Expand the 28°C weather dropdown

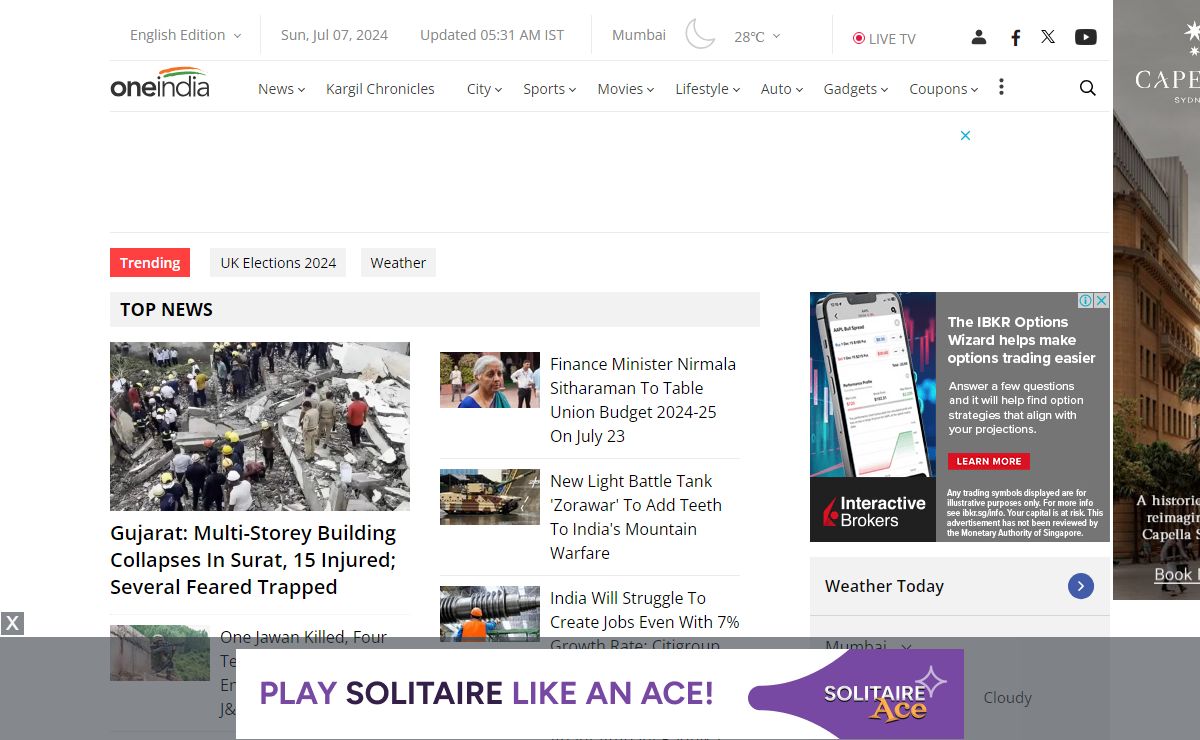757,36
